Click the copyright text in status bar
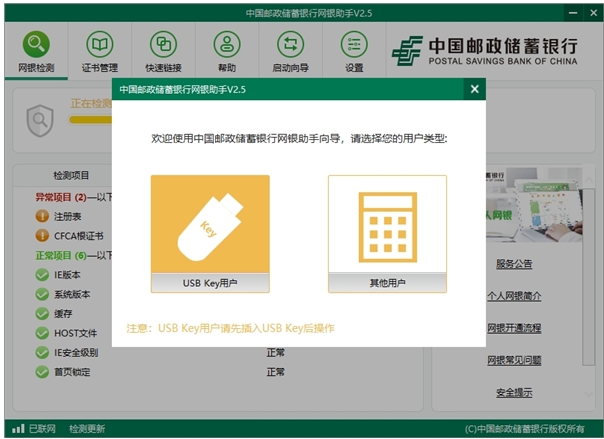 [524, 429]
